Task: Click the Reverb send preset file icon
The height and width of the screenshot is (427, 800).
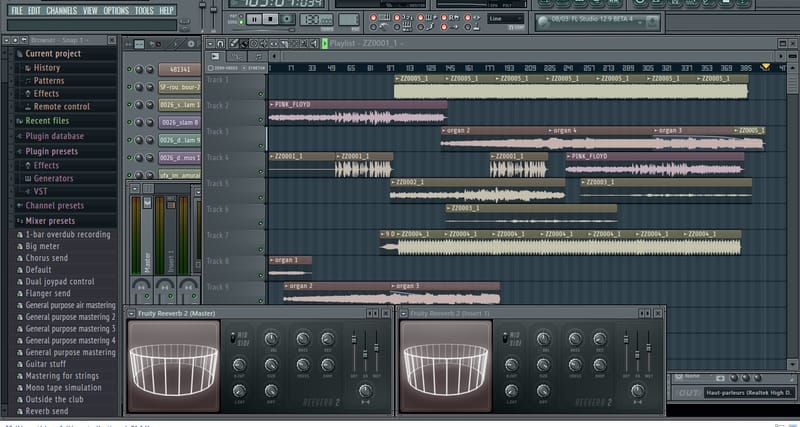Action: (x=20, y=411)
